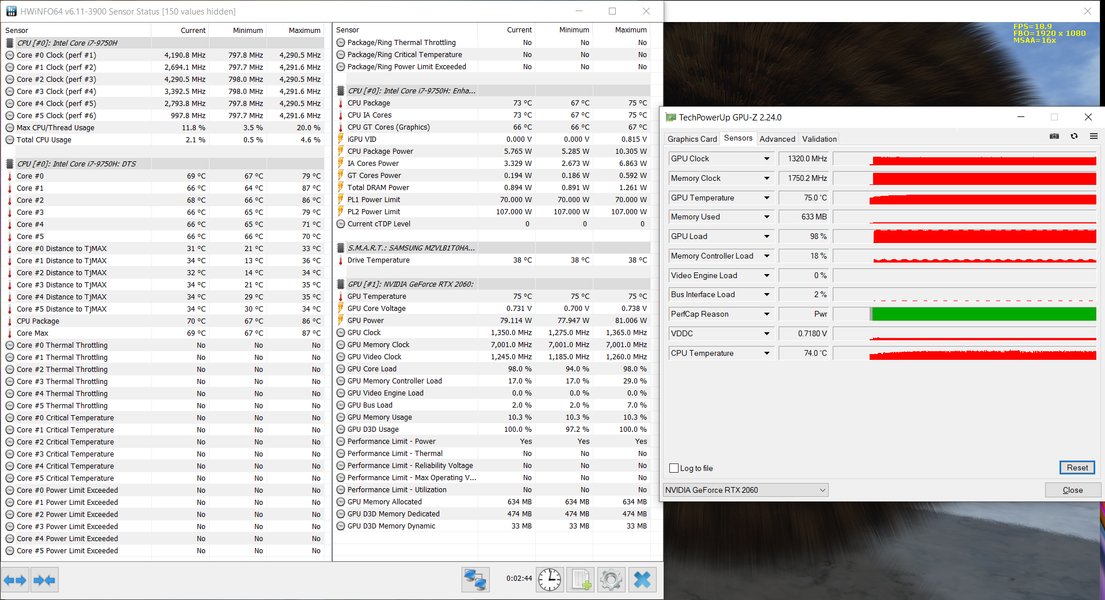1105x600 pixels.
Task: Select the Sensors tab in GPU-Z
Action: pyautogui.click(x=738, y=138)
